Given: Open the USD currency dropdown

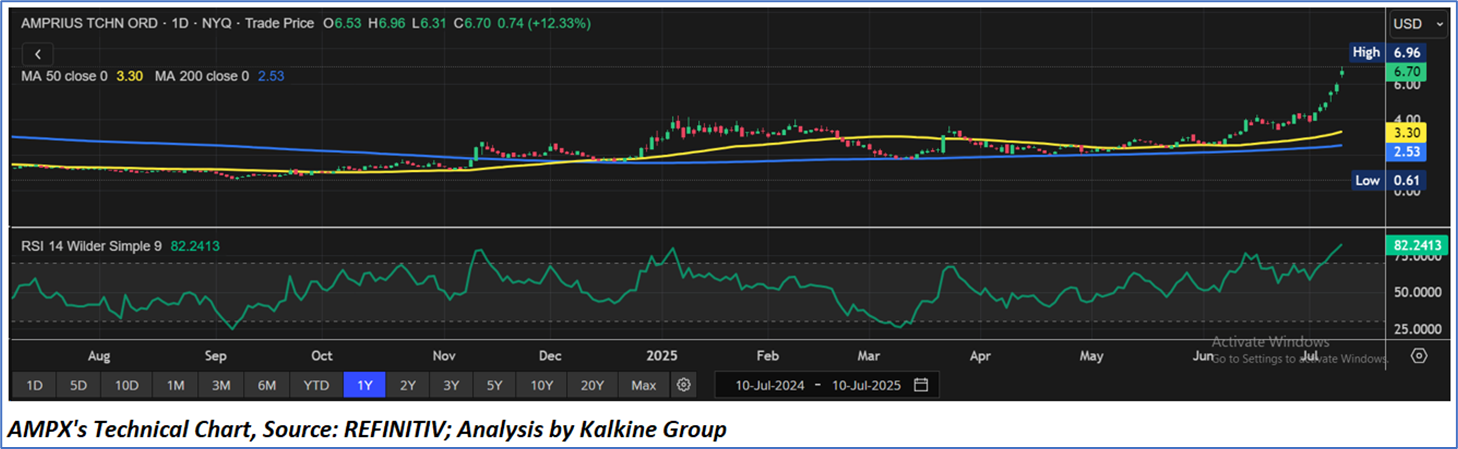Looking at the screenshot, I should [1419, 23].
